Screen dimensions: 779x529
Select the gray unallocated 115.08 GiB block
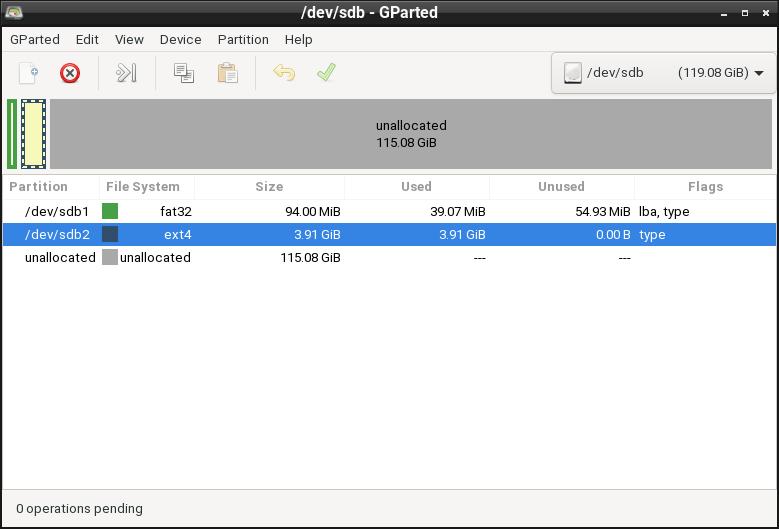click(x=411, y=134)
